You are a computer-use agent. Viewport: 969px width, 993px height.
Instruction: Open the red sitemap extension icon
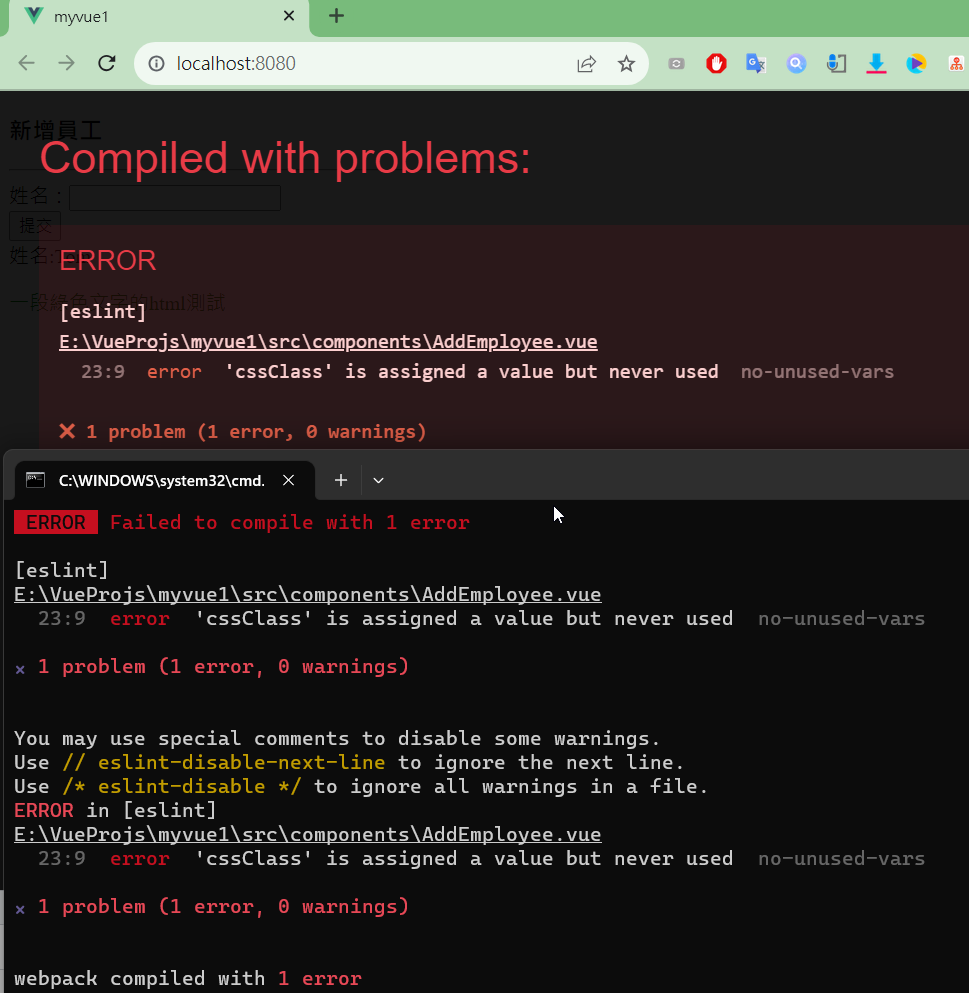[x=956, y=63]
